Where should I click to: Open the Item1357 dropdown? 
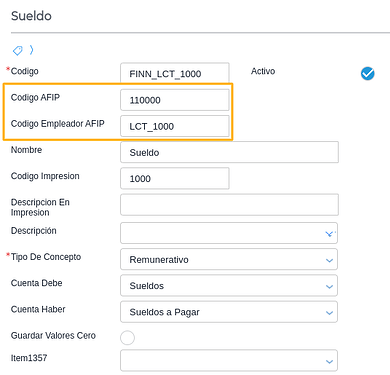point(229,360)
